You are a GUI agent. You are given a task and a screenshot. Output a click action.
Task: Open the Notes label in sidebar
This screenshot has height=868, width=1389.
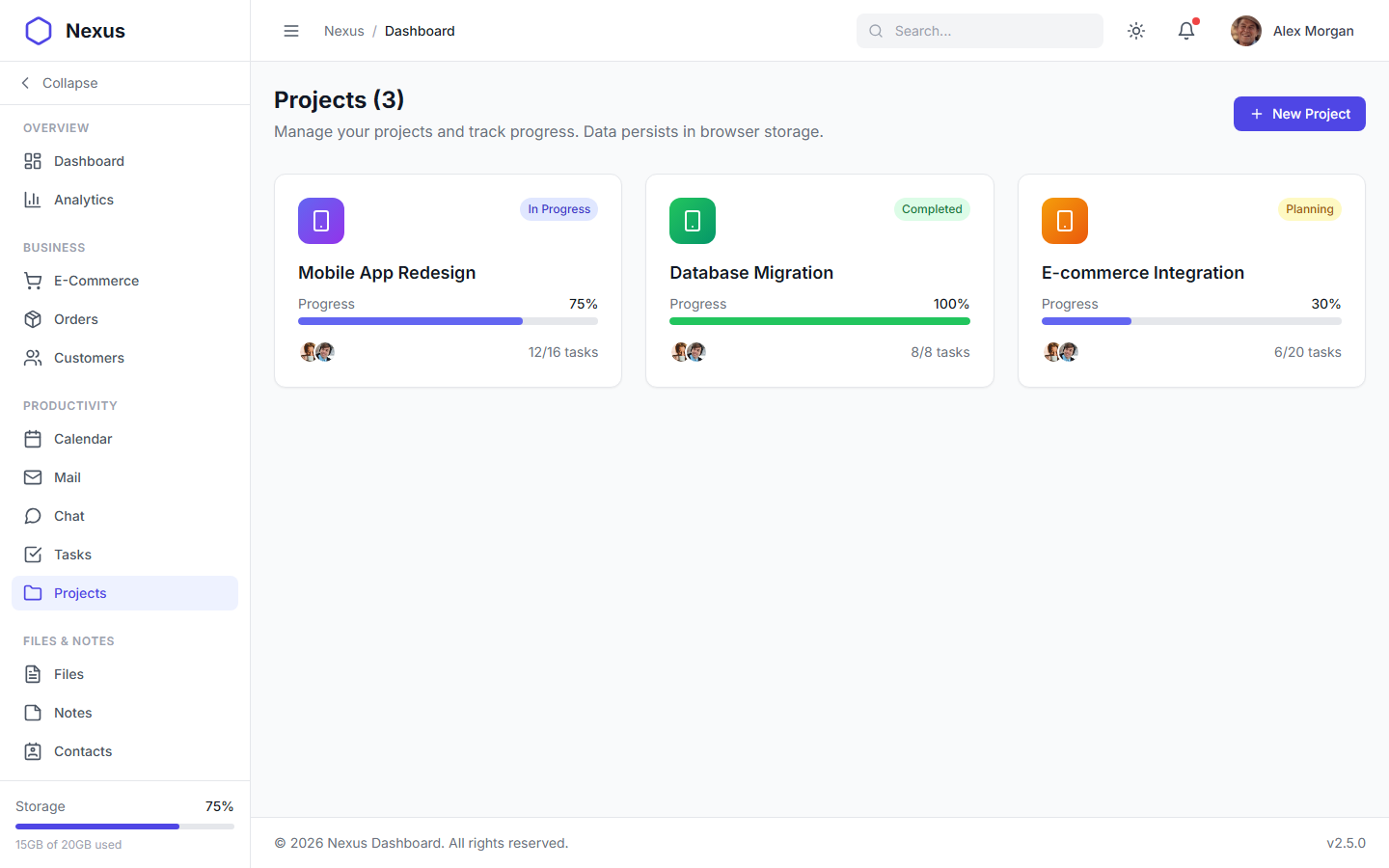pyautogui.click(x=73, y=713)
